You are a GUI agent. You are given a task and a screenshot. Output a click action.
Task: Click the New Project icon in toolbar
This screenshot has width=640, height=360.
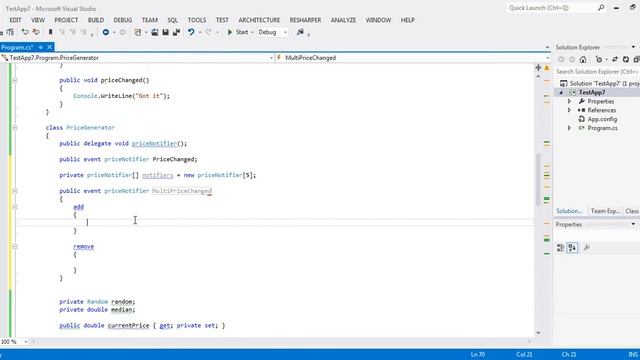tap(138, 32)
